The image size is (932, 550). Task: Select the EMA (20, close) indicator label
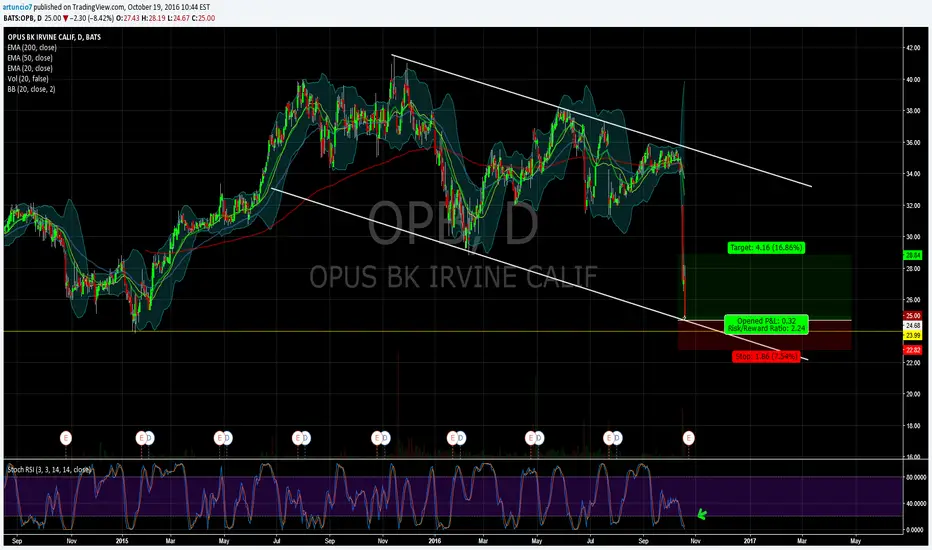[x=30, y=68]
